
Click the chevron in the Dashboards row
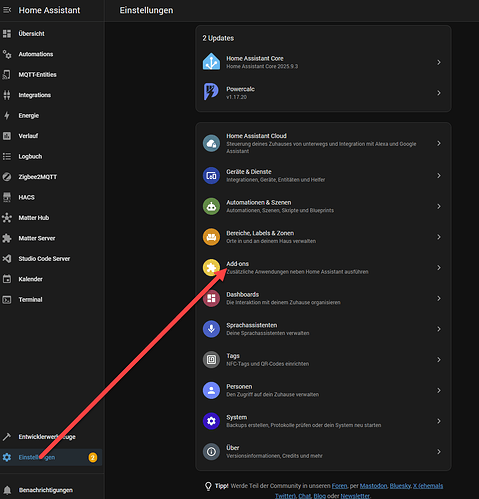pos(439,298)
